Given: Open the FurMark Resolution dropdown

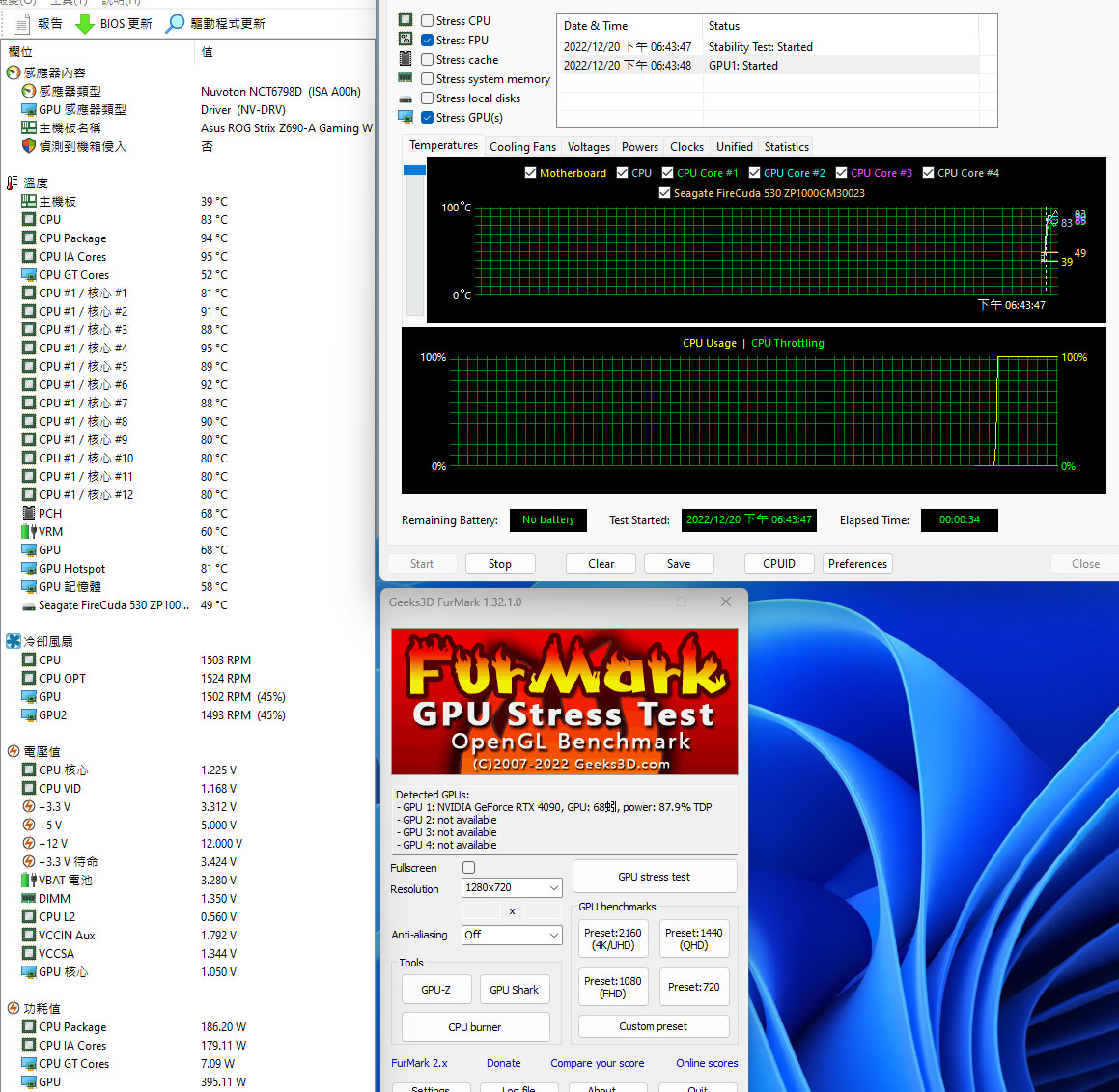Looking at the screenshot, I should 512,887.
